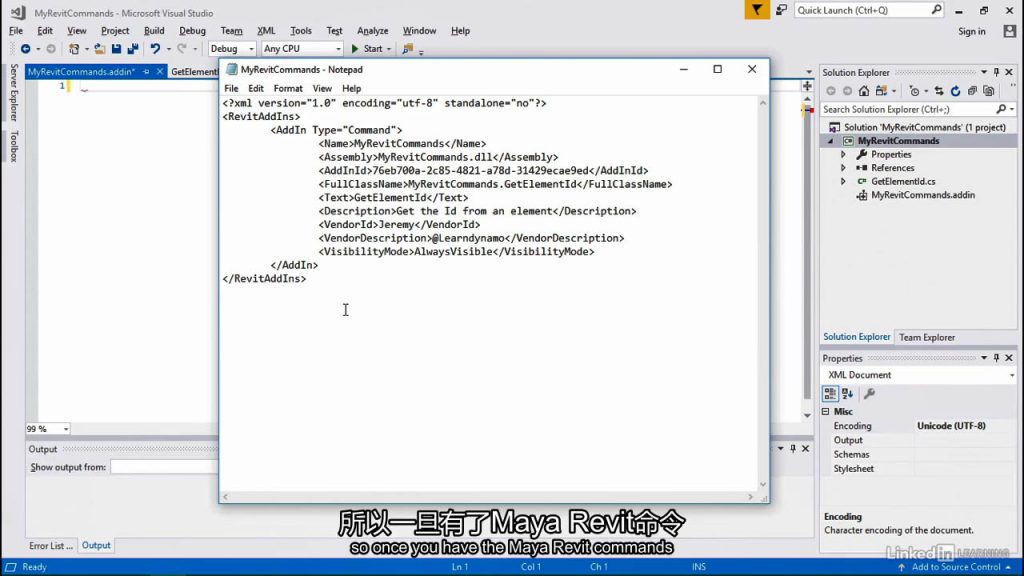Click the Alphabetical sort icon in Properties
This screenshot has height=576, width=1024.
pyautogui.click(x=848, y=394)
